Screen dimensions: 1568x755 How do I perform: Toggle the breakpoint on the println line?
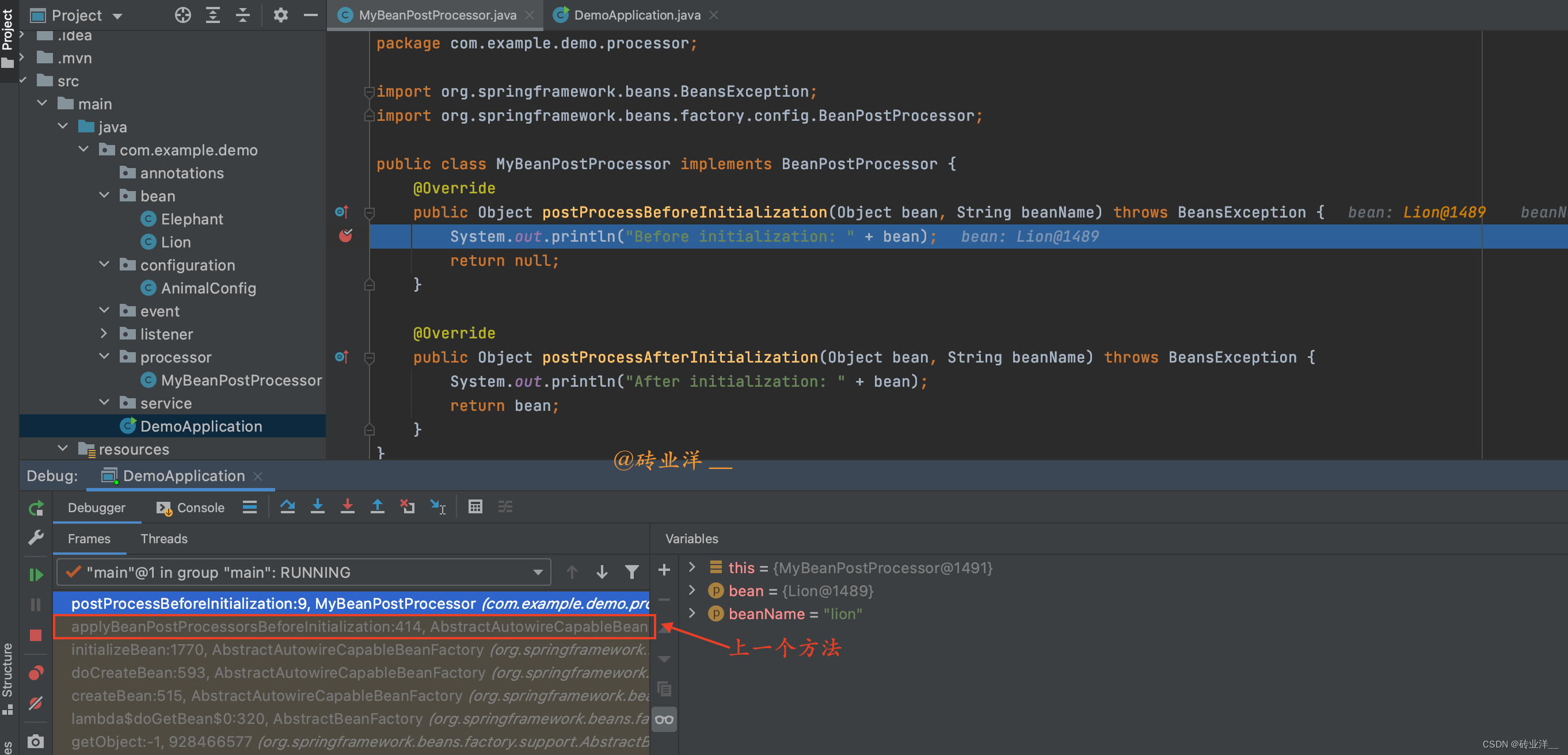345,235
